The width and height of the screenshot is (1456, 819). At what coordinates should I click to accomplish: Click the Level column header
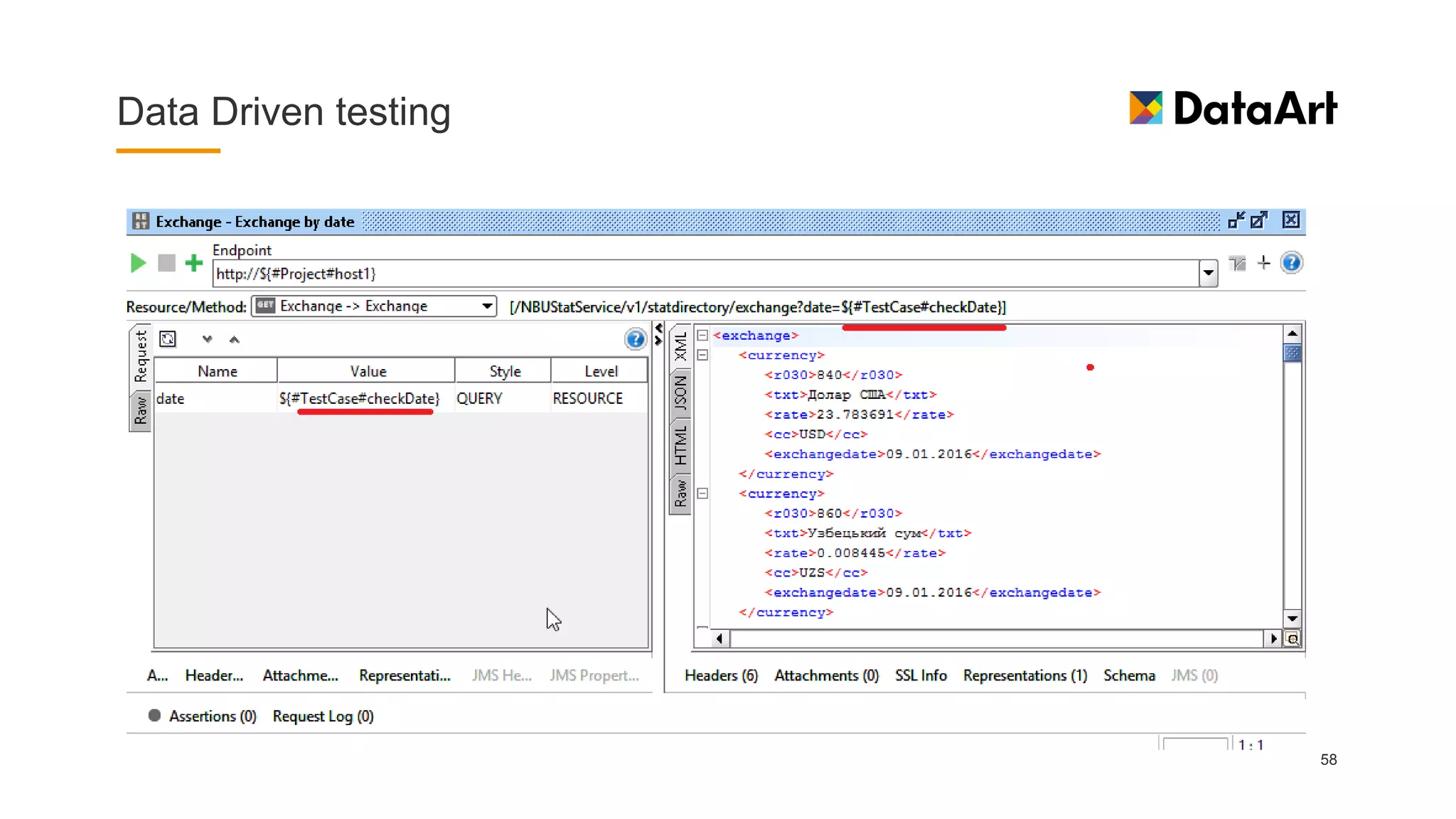(600, 371)
